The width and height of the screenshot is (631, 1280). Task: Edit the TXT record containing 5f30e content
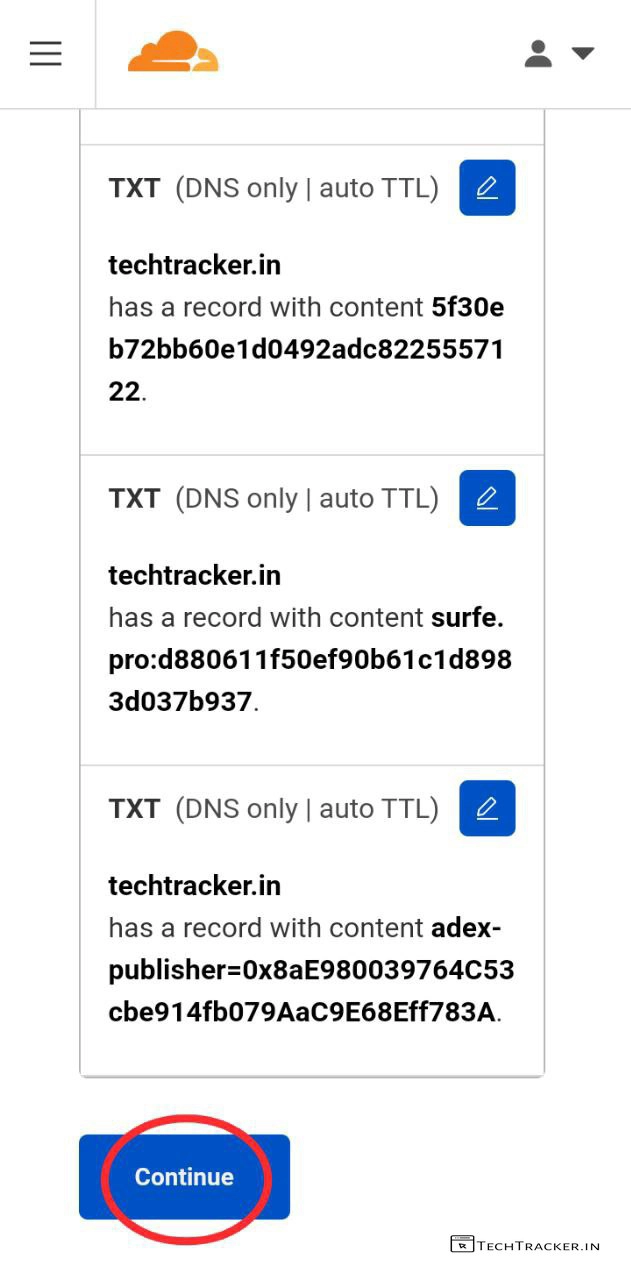point(487,188)
